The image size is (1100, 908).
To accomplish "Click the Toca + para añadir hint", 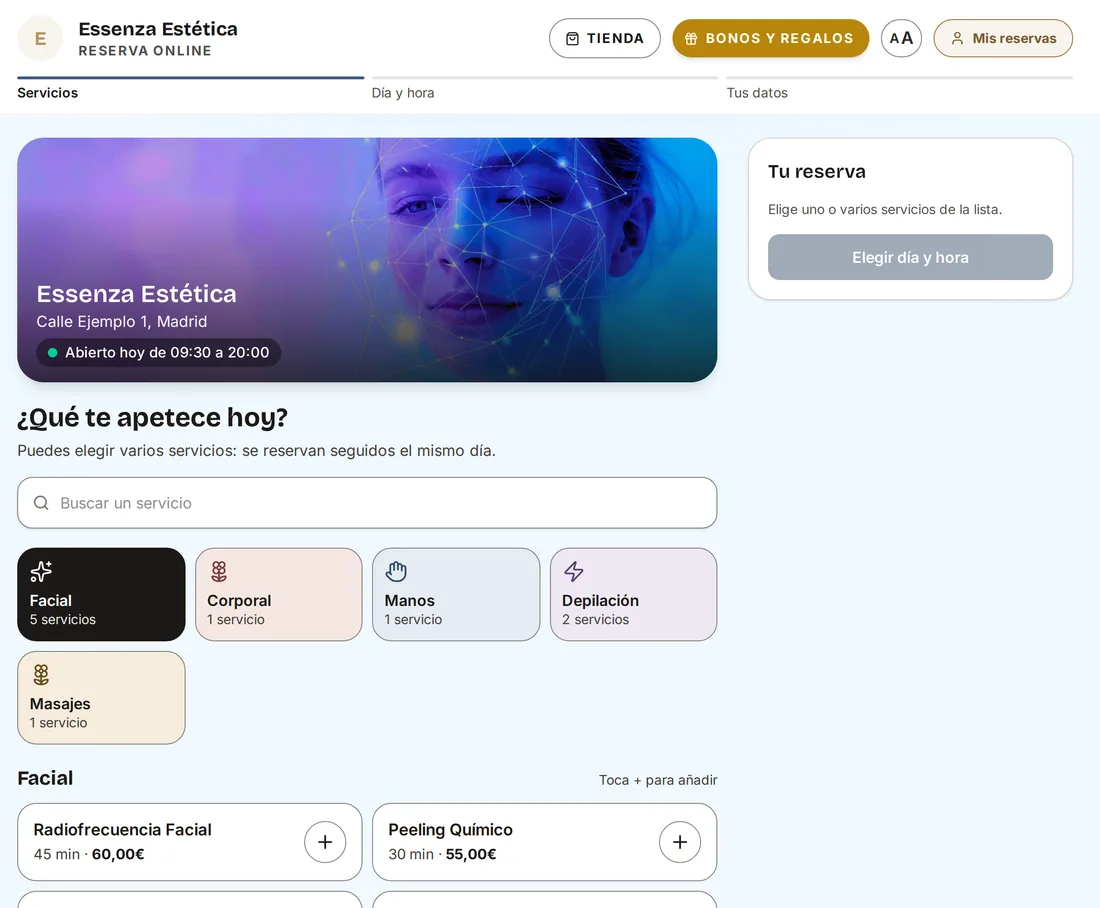I will tap(658, 780).
